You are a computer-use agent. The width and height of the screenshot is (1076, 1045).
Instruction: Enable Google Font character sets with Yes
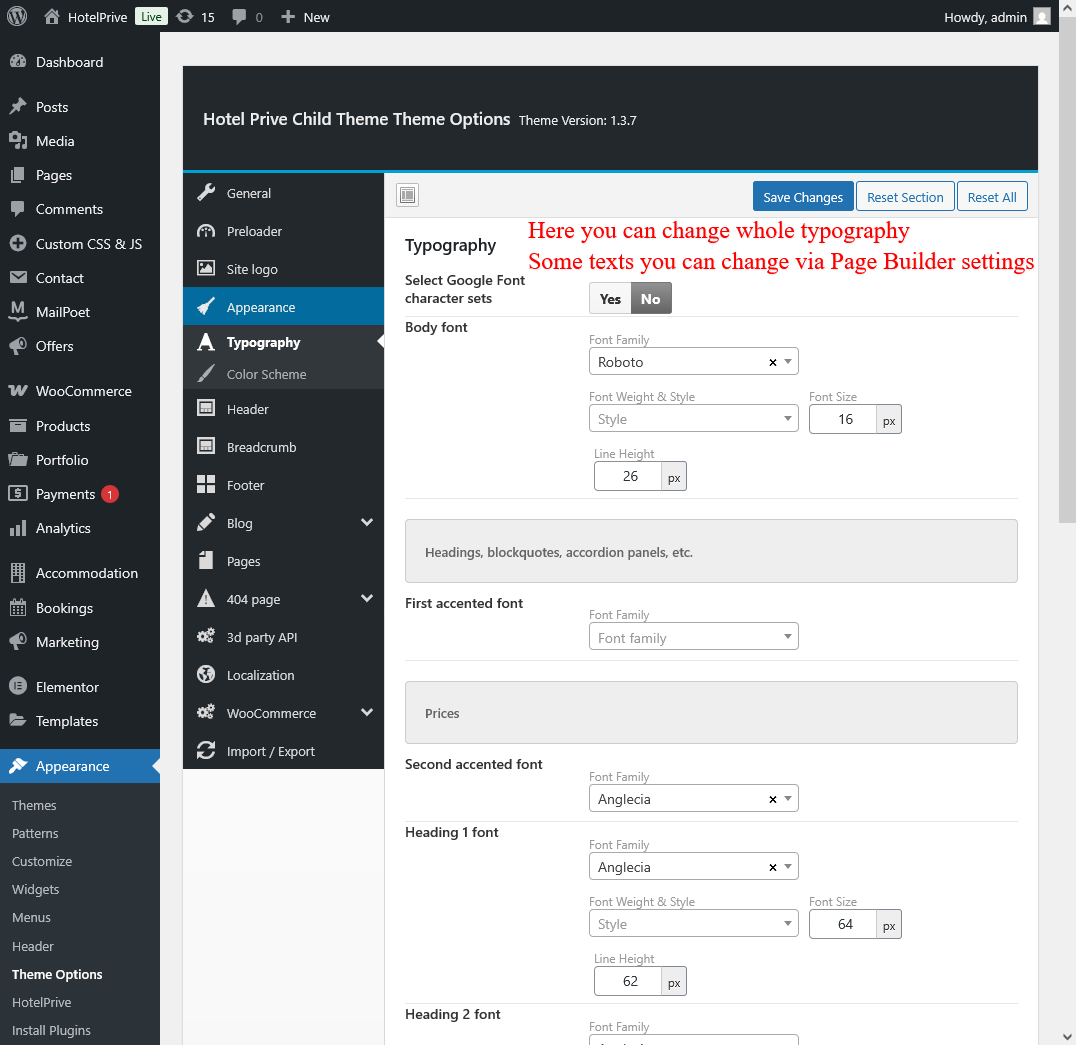pos(610,299)
